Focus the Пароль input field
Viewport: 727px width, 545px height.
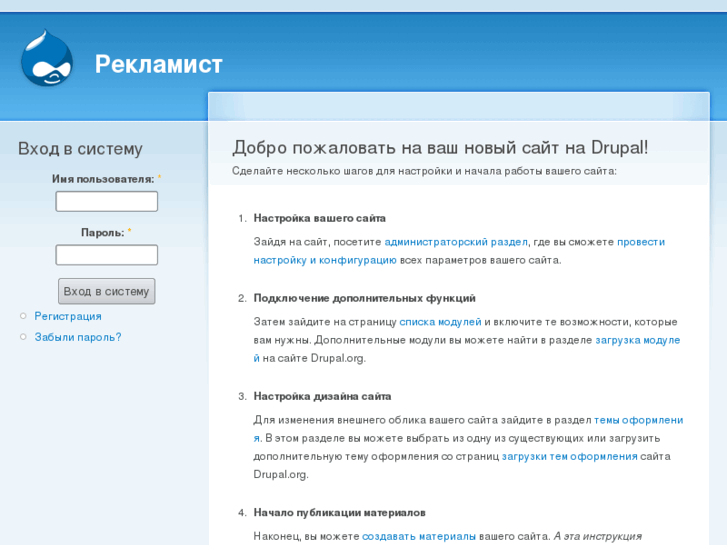[107, 255]
